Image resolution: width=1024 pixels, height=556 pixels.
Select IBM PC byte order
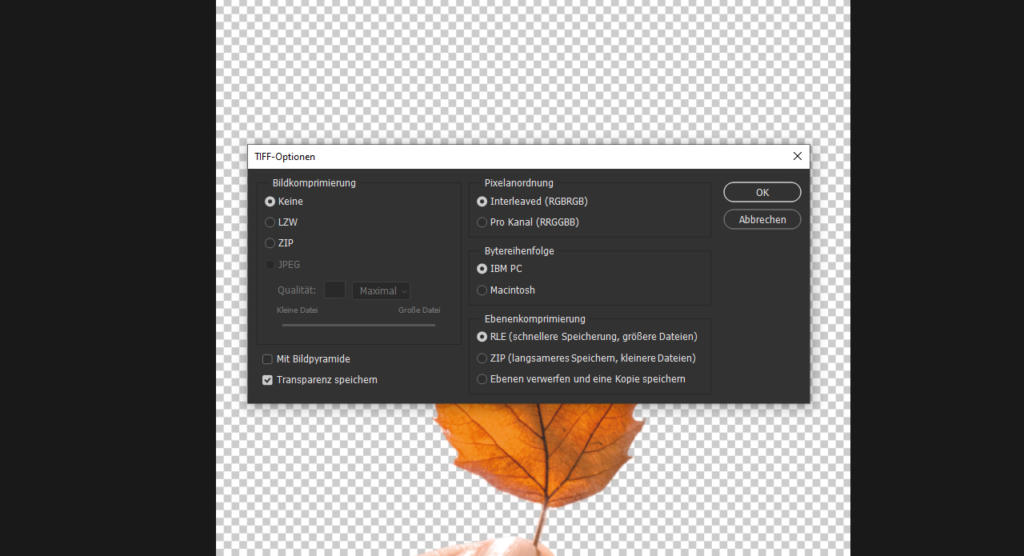click(x=483, y=269)
